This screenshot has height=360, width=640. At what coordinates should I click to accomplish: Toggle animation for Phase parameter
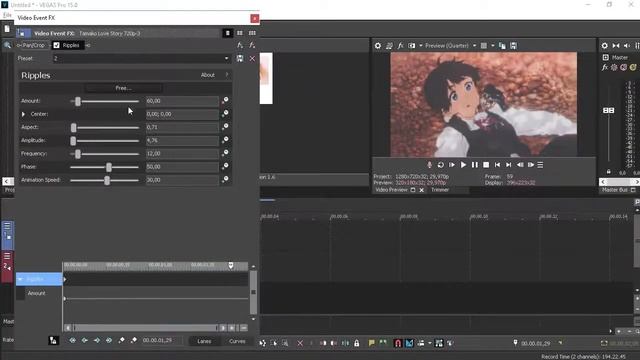point(225,167)
